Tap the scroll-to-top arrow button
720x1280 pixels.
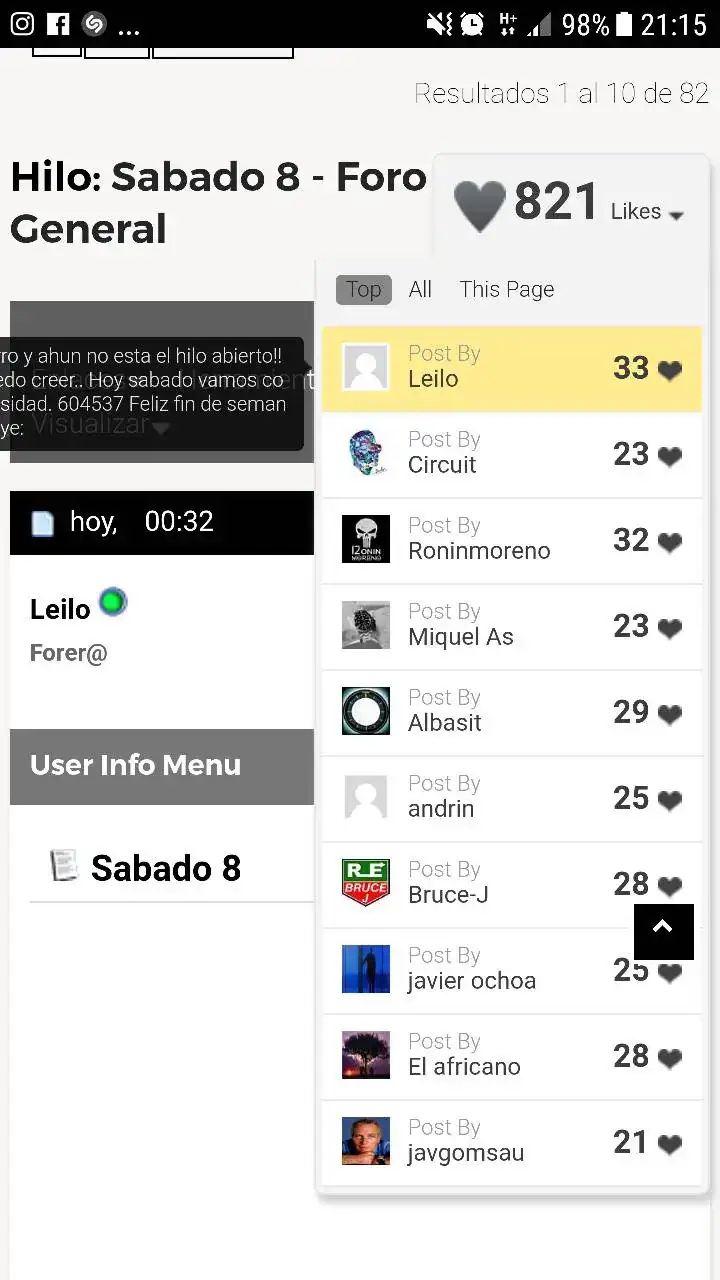click(x=663, y=931)
